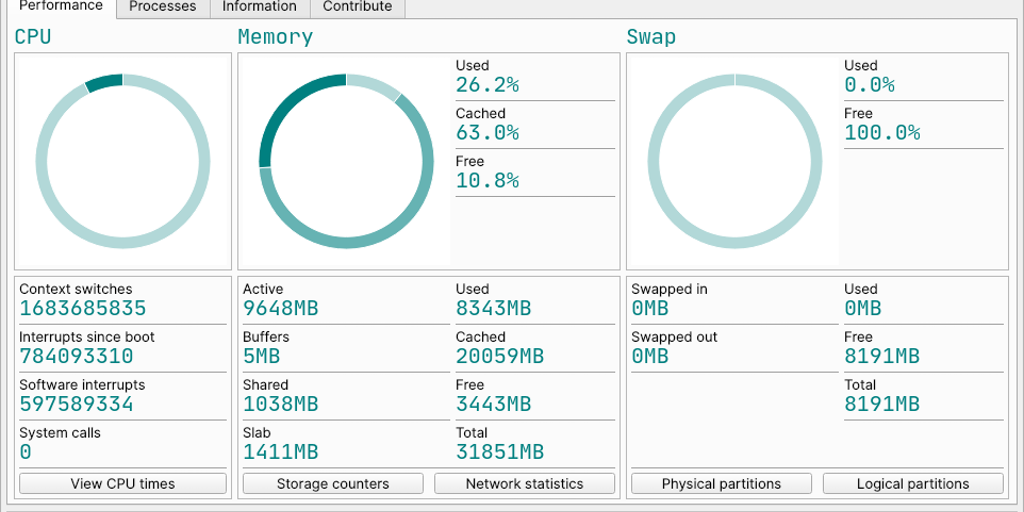1024x512 pixels.
Task: Open Physical partitions
Action: coord(721,484)
